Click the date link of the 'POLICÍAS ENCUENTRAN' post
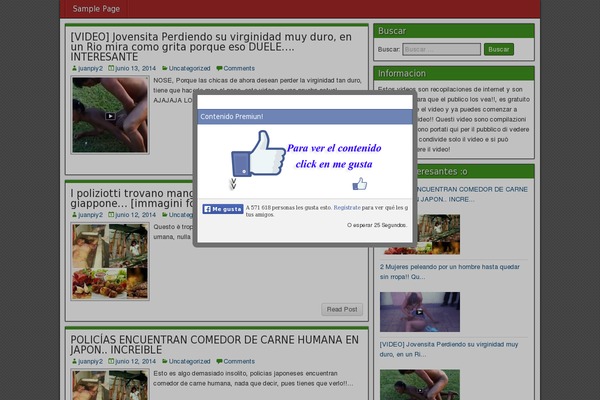600x400 pixels. pyautogui.click(x=135, y=361)
